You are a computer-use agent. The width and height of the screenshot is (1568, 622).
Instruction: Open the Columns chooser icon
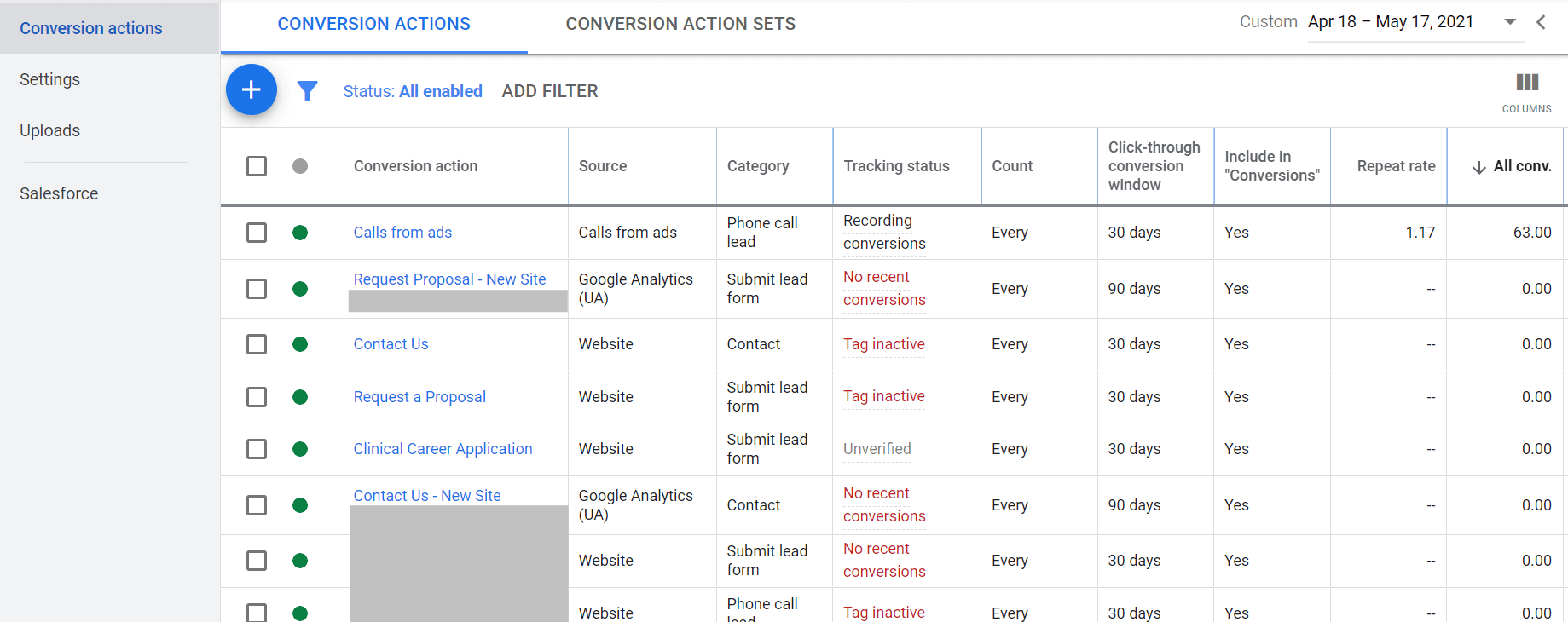[x=1527, y=83]
